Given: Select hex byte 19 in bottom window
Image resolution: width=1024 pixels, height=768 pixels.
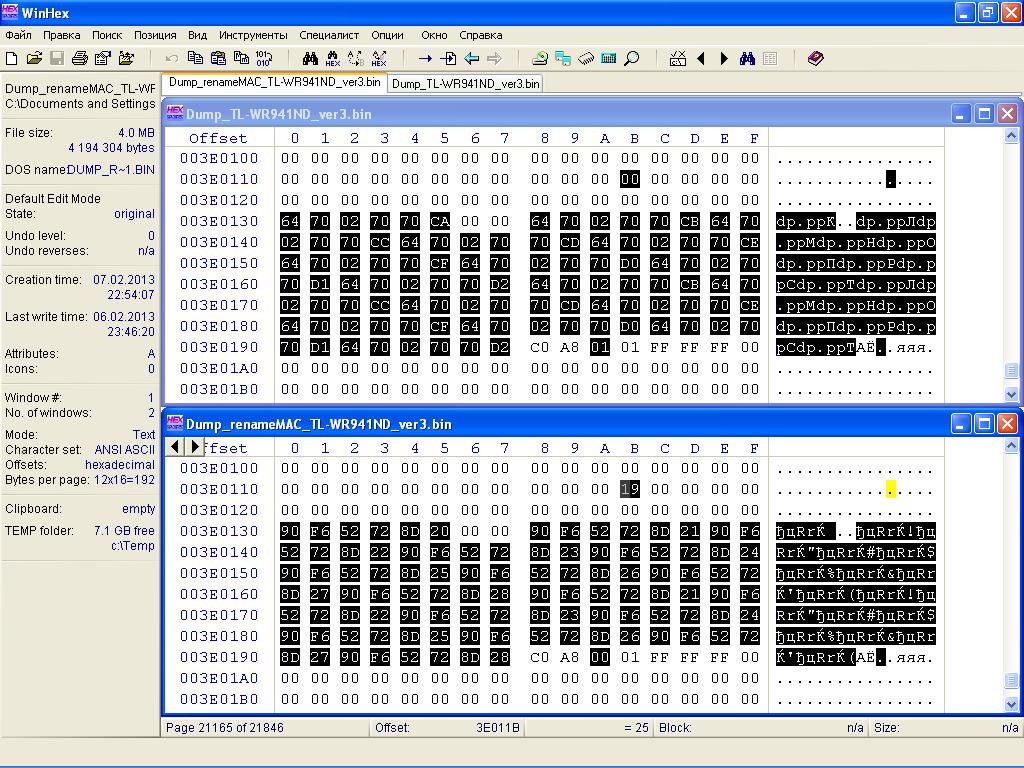Looking at the screenshot, I should pos(629,489).
